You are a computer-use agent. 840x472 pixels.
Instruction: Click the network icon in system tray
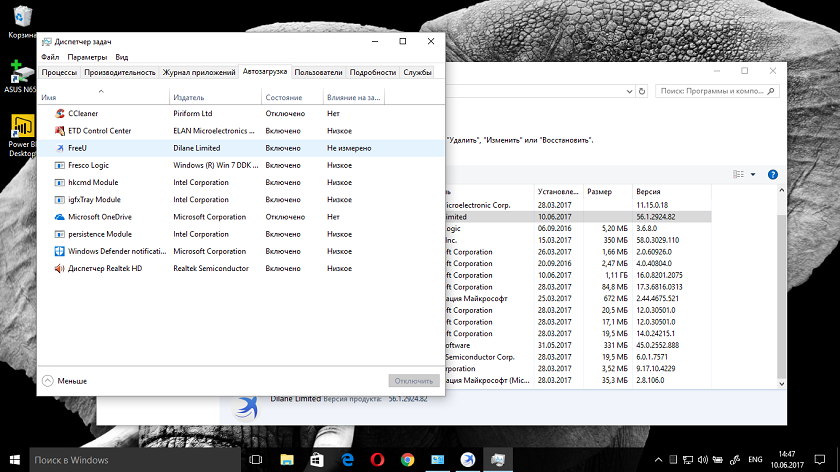point(688,460)
